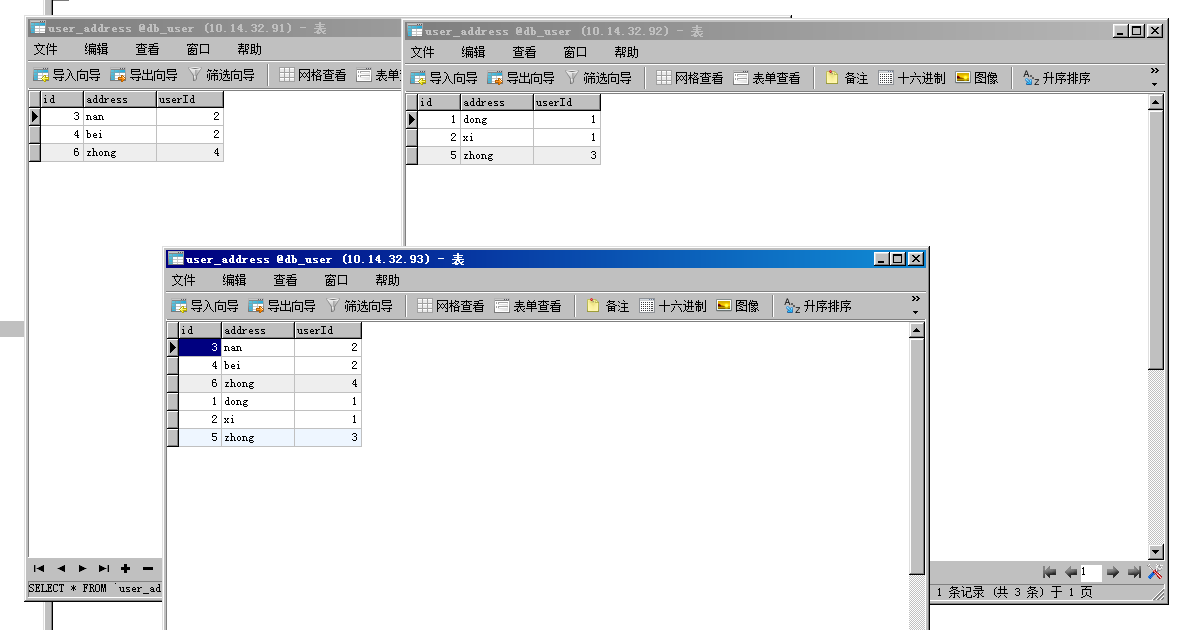Open the View (查看) menu in the 10.14.32.93 window
The width and height of the screenshot is (1183, 630).
[x=285, y=280]
